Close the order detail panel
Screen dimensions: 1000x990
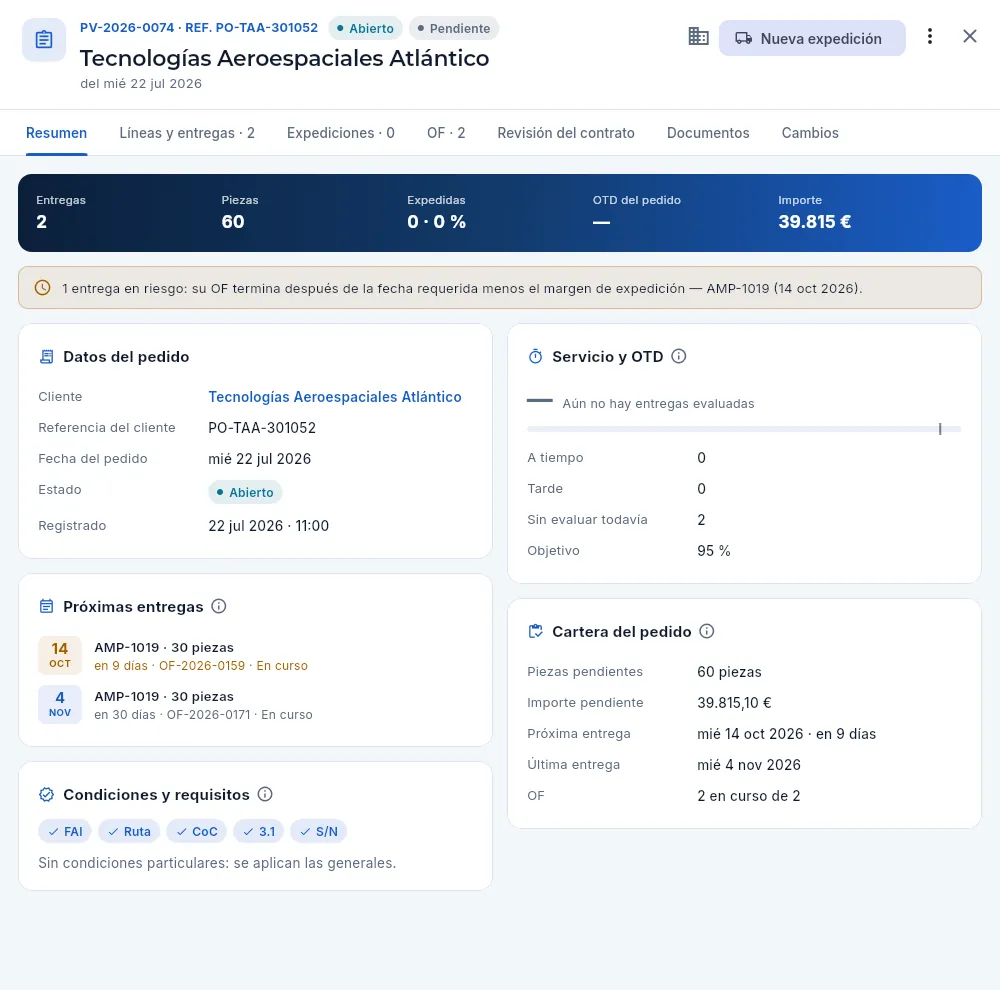pyautogui.click(x=969, y=37)
